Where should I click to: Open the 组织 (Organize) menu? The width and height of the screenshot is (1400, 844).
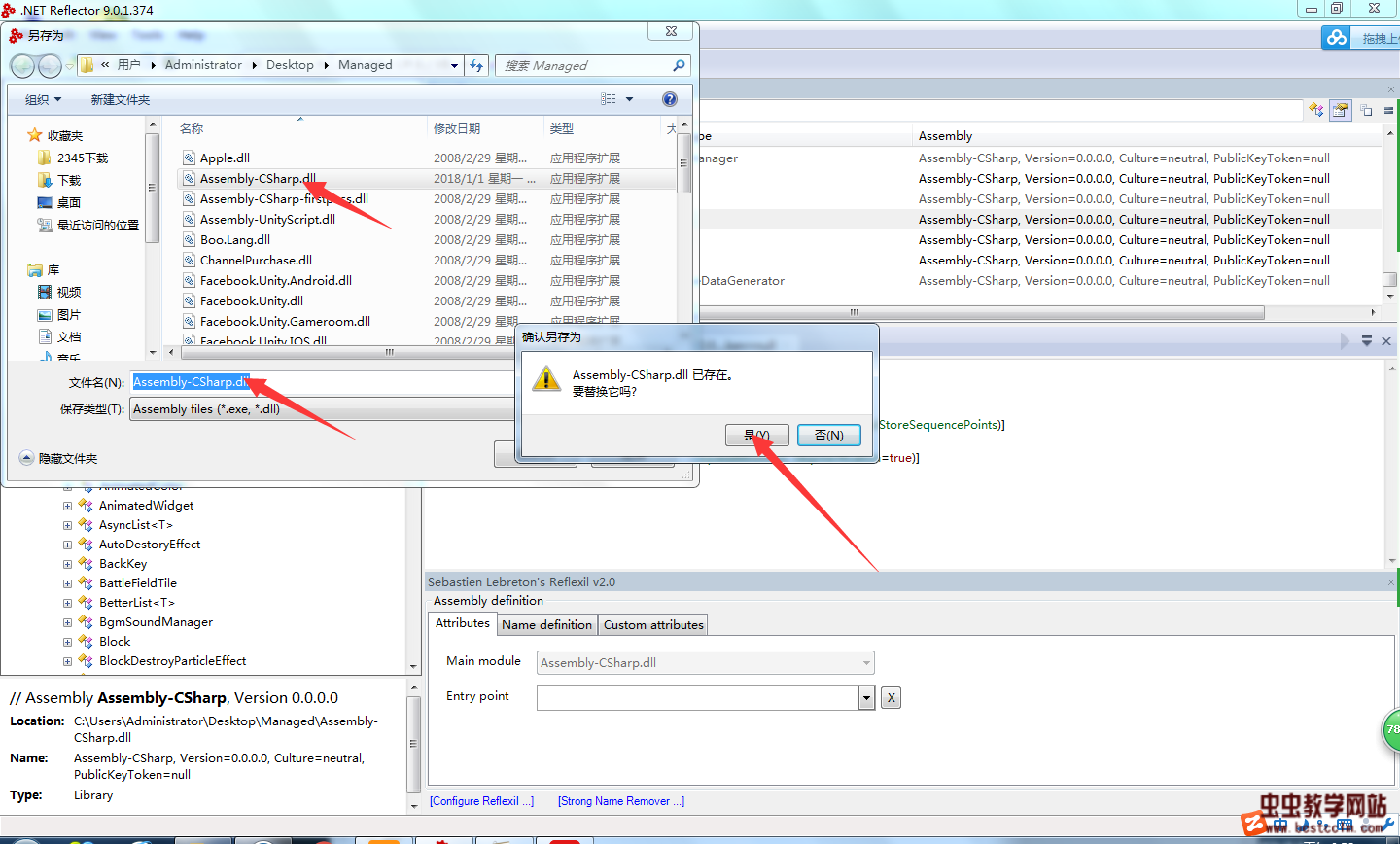tap(43, 99)
